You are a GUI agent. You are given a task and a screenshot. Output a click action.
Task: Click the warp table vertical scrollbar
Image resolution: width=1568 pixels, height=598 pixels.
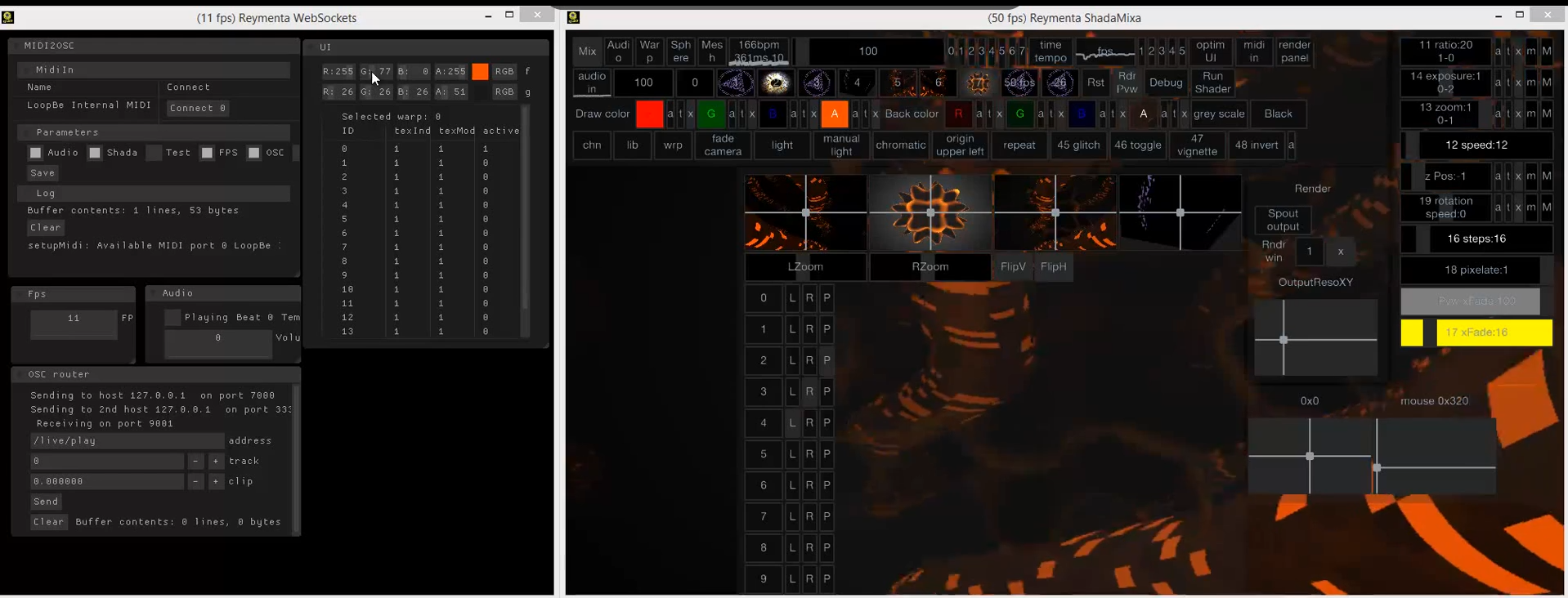[525, 221]
